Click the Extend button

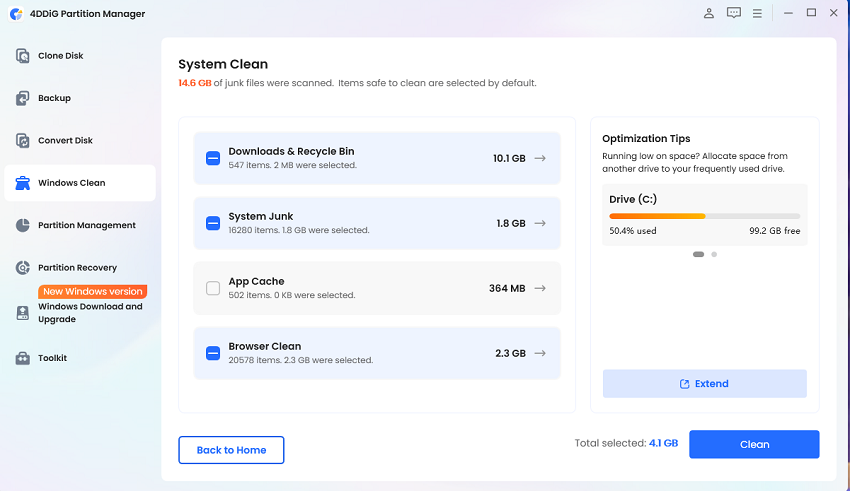[x=705, y=384]
